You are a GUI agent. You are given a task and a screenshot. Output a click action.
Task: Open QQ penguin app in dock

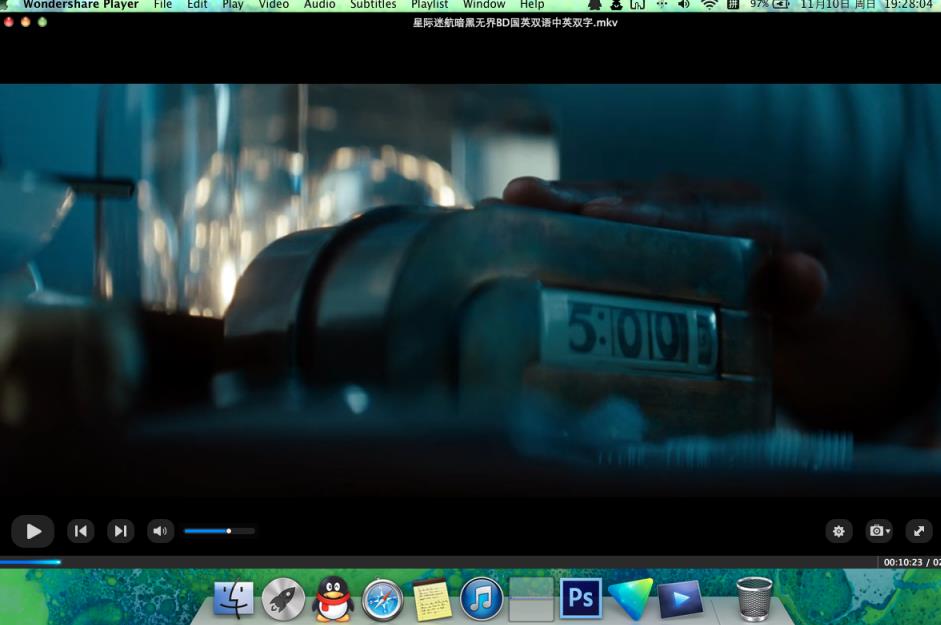pos(333,599)
